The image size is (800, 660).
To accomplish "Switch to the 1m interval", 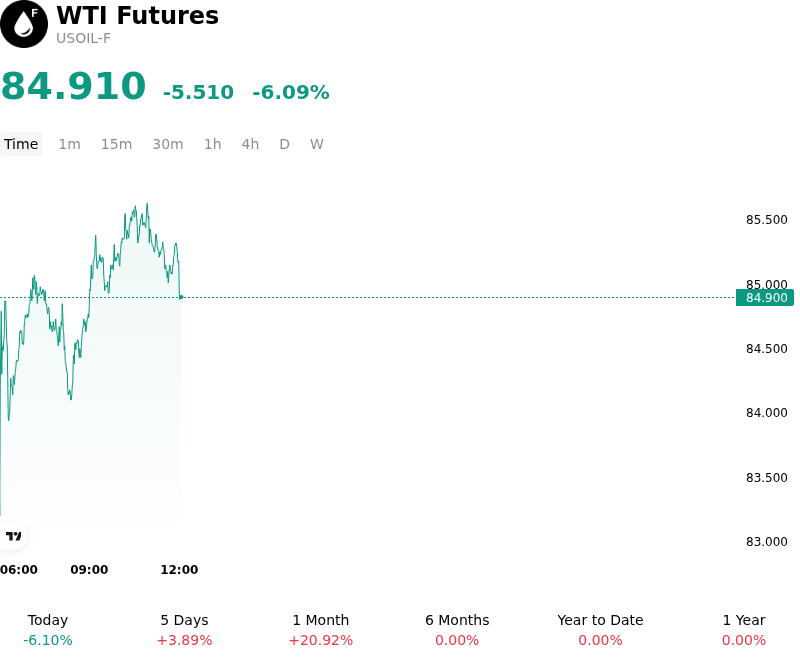I will click(x=69, y=144).
